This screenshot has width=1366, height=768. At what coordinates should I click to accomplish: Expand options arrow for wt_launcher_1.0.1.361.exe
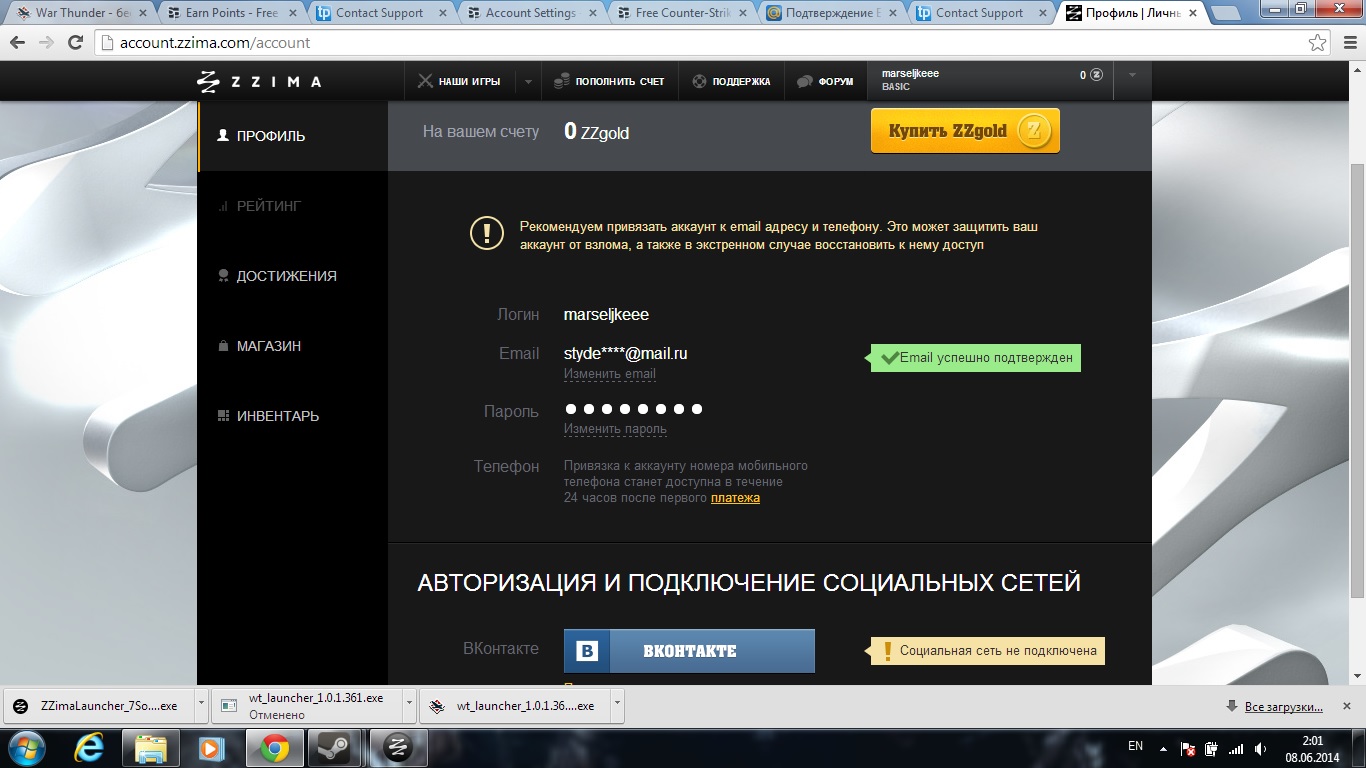click(409, 704)
